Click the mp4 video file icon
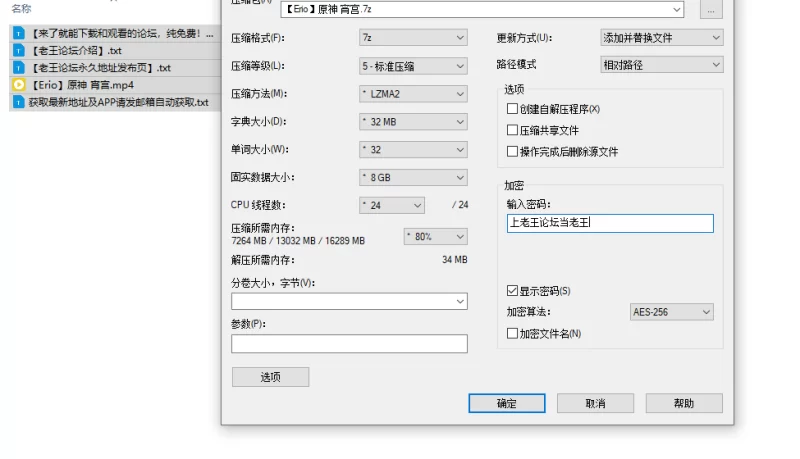 coord(19,85)
